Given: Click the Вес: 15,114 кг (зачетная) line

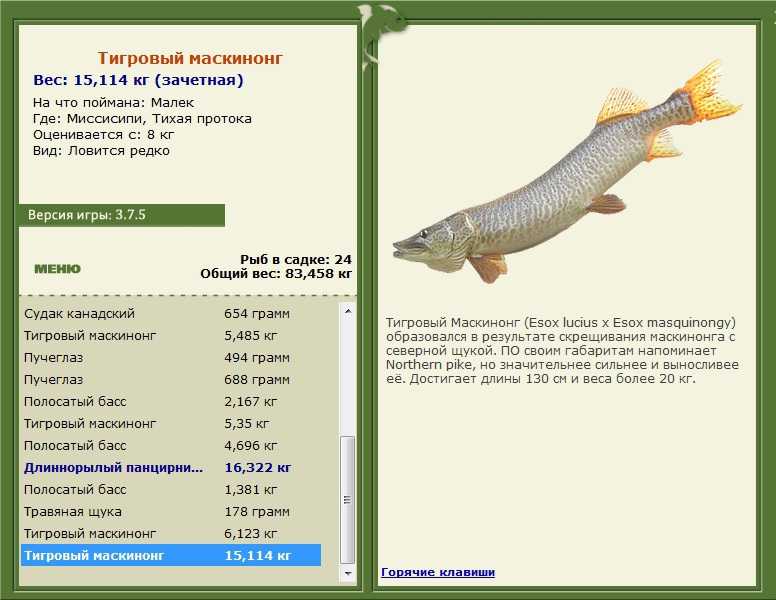Looking at the screenshot, I should 139,80.
